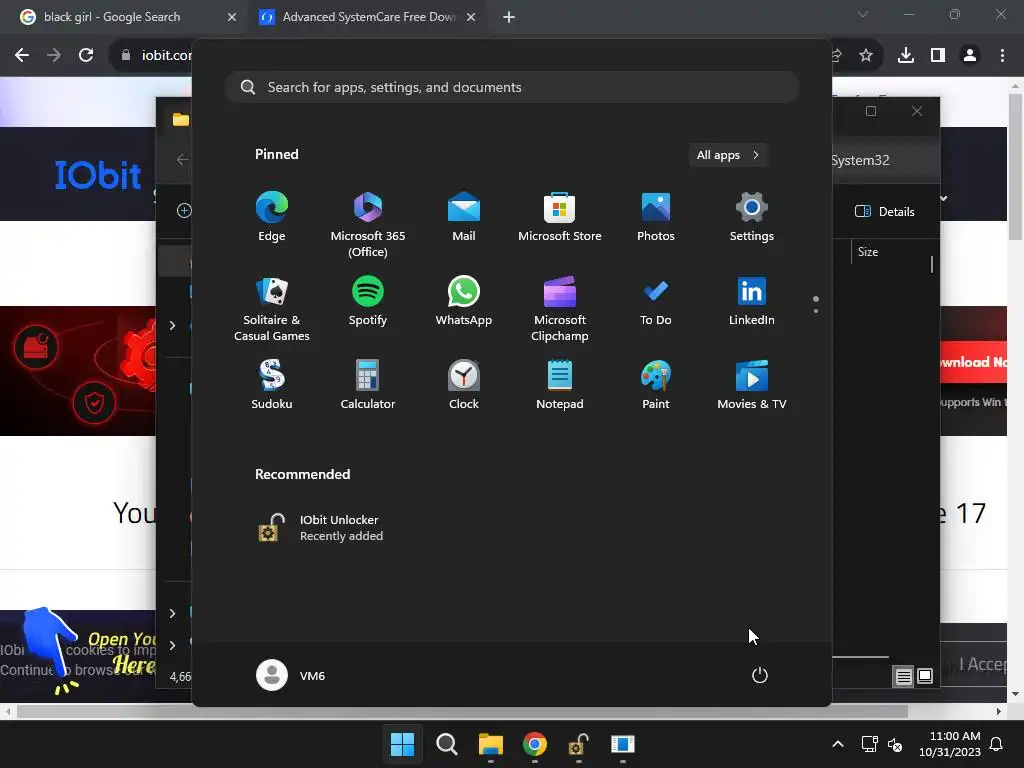Open the clock and date panel

pyautogui.click(x=950, y=744)
